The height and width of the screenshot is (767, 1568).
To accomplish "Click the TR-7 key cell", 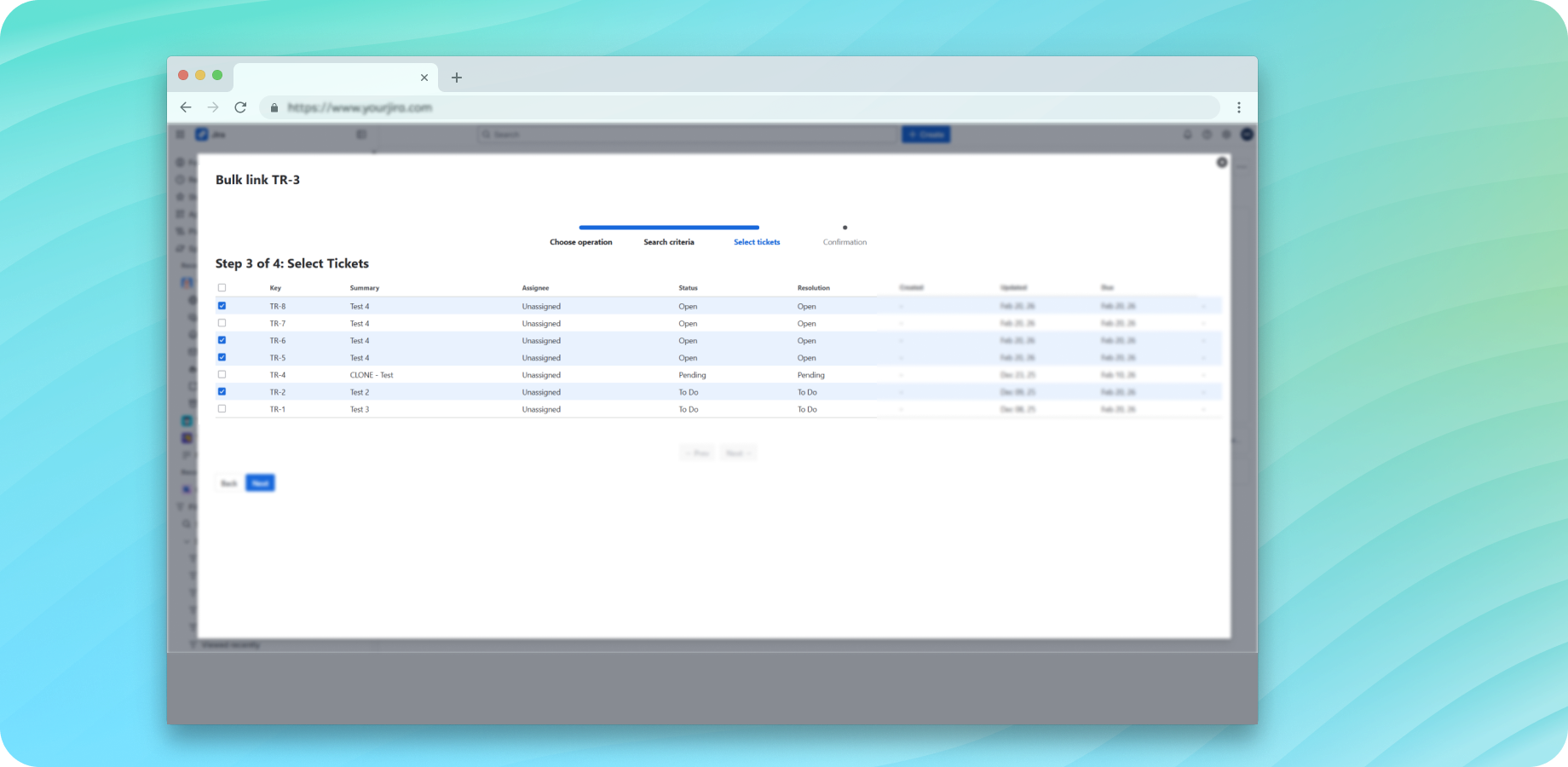I will point(278,324).
